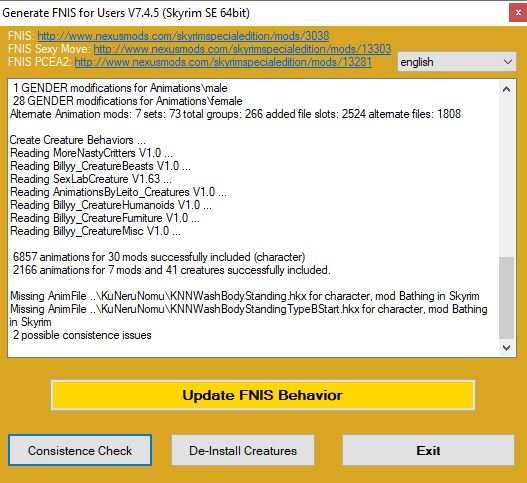Click 'Reading AnimationsByLeito_Creatures V1.0' line

(118, 192)
